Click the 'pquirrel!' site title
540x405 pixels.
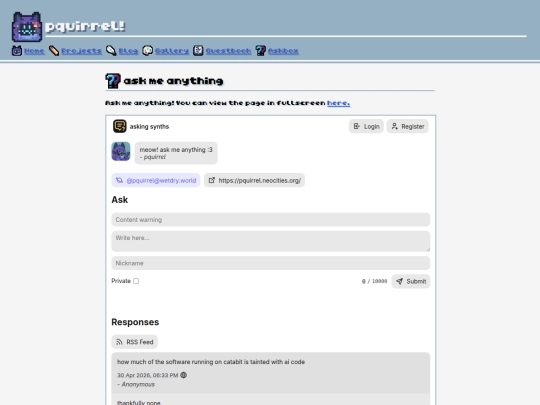click(x=85, y=26)
